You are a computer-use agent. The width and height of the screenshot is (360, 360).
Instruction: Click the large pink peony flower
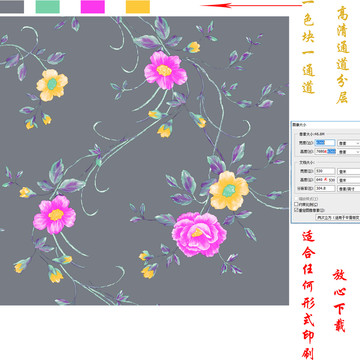point(199,234)
